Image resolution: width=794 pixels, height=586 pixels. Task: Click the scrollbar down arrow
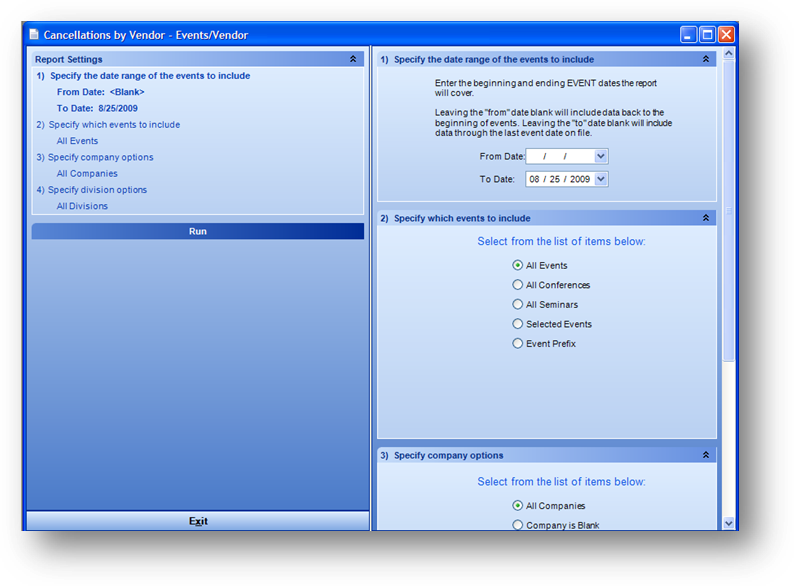(x=728, y=522)
